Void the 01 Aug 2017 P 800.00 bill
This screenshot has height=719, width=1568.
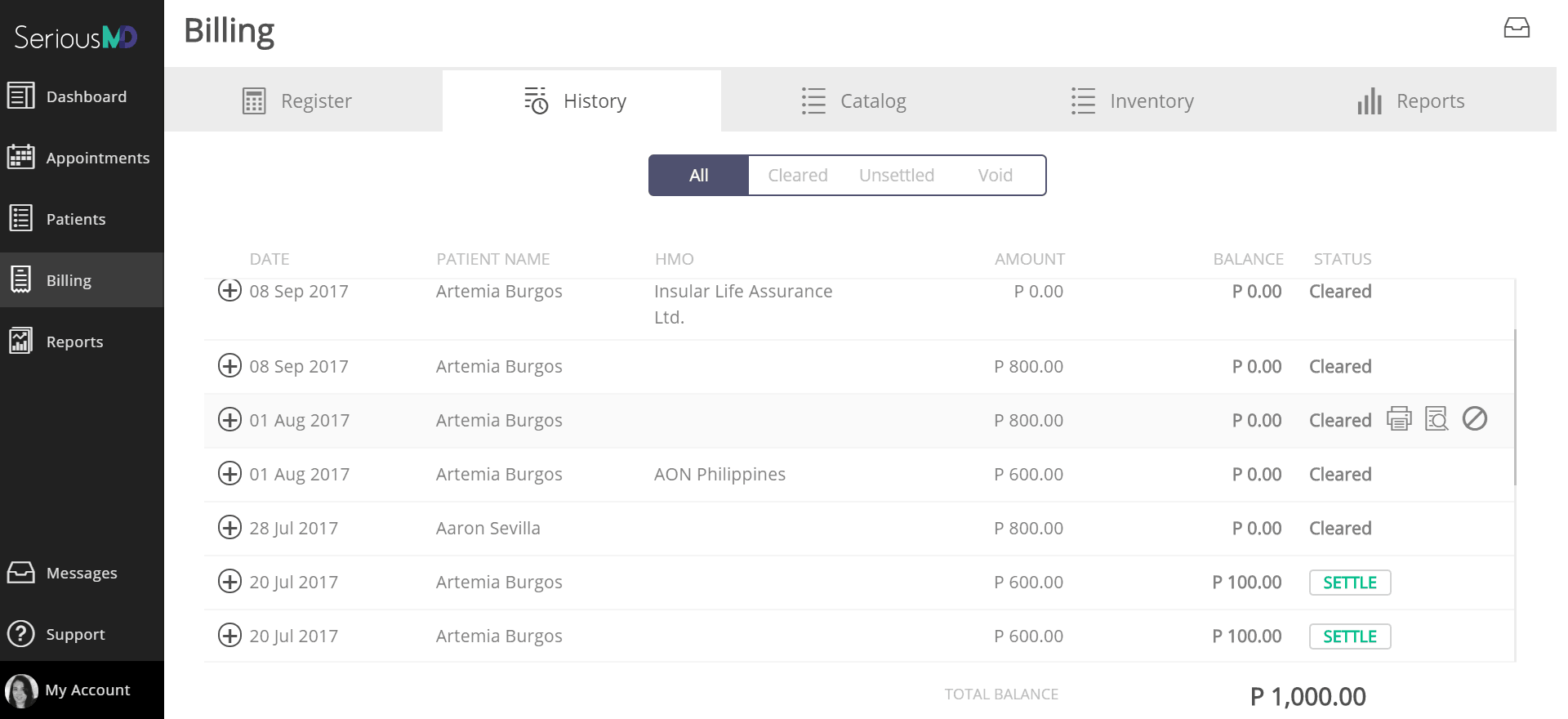(1475, 419)
